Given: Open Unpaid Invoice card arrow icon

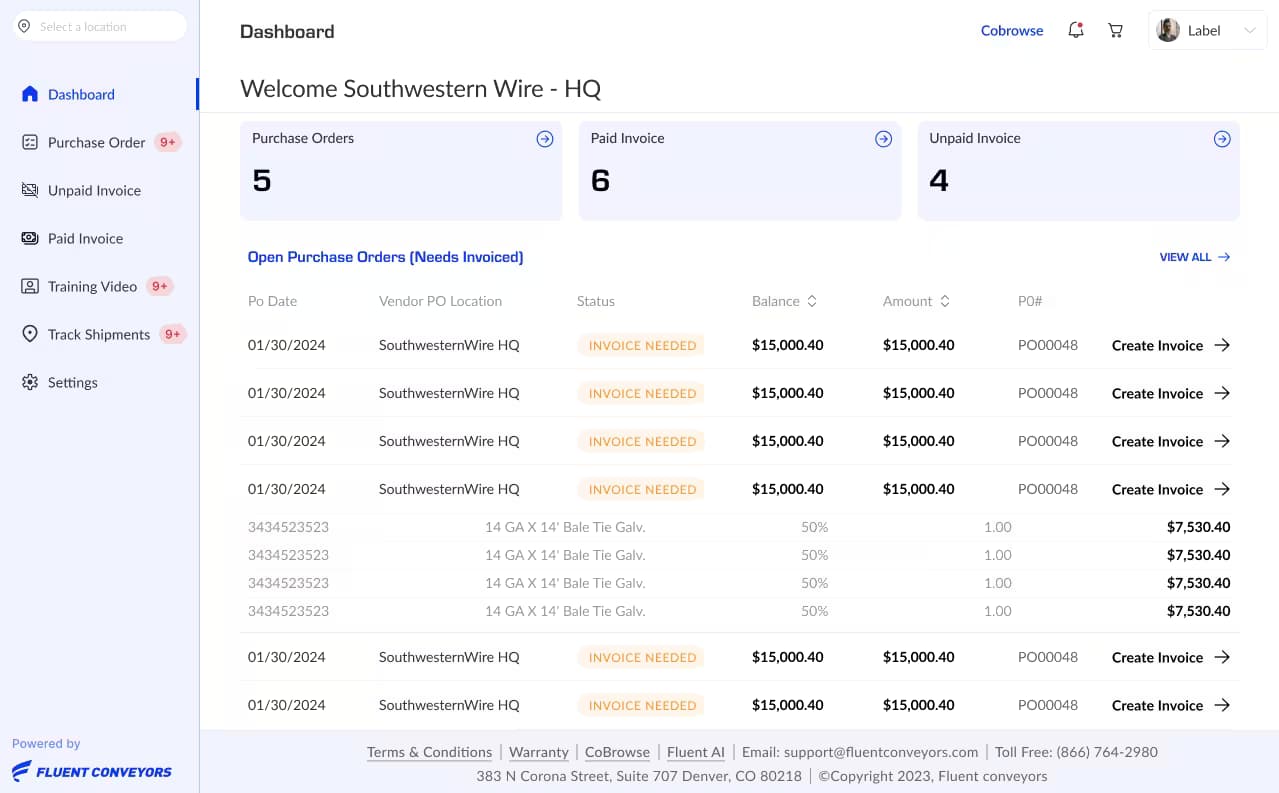Looking at the screenshot, I should pos(1222,139).
